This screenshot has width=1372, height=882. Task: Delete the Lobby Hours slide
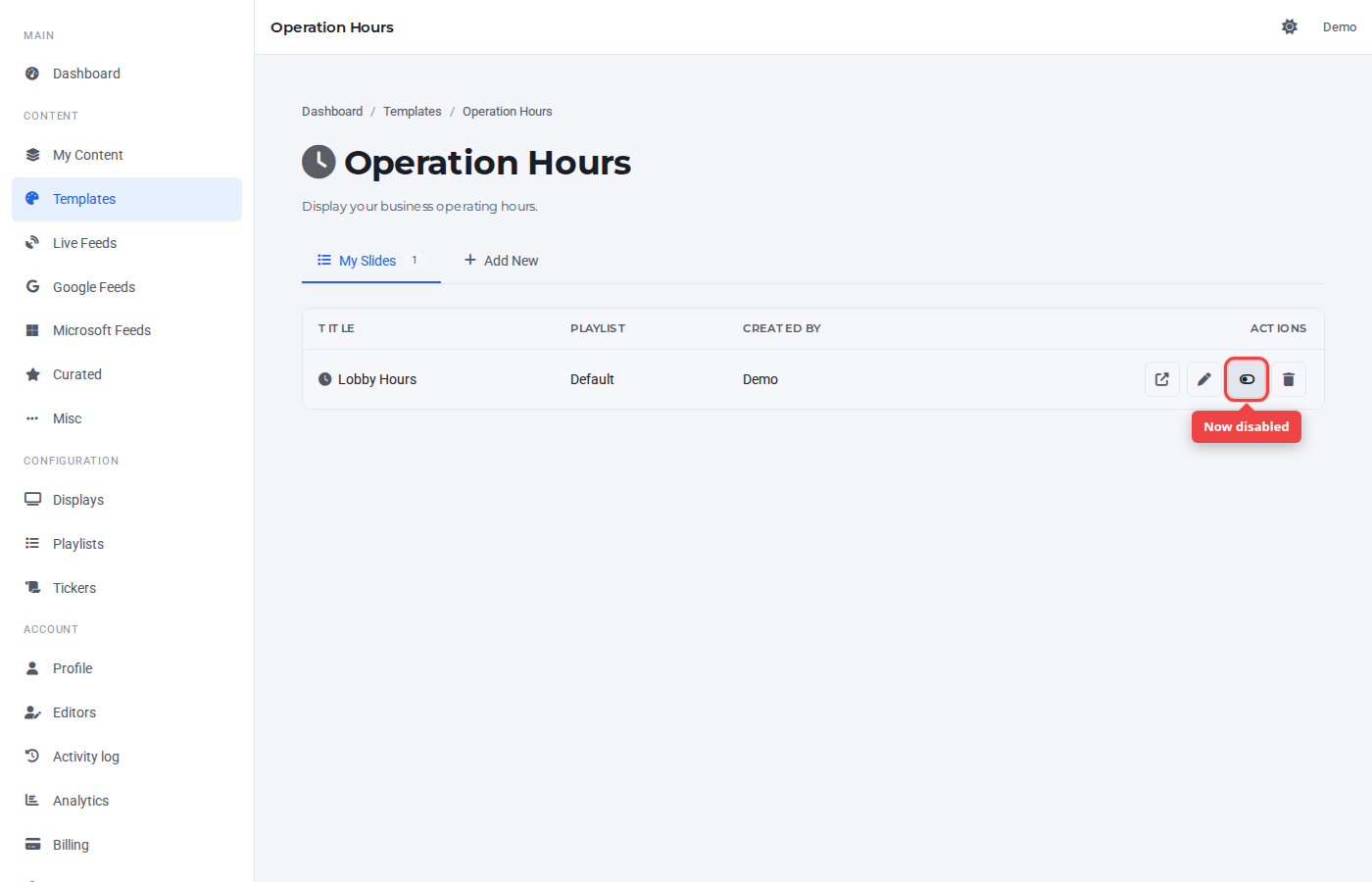[x=1289, y=379]
